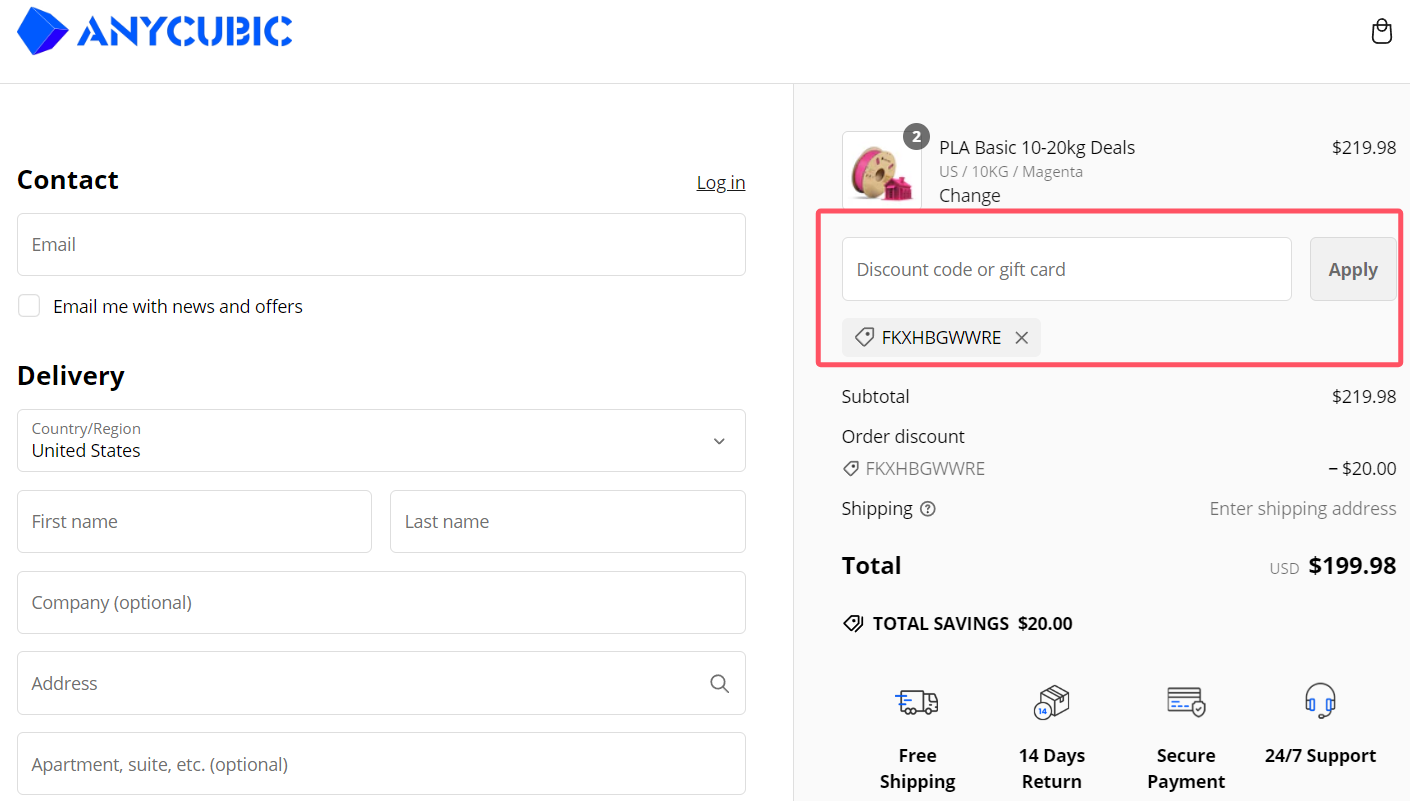Click the Enter shipping address text
Viewport: 1410px width, 801px height.
click(1303, 509)
